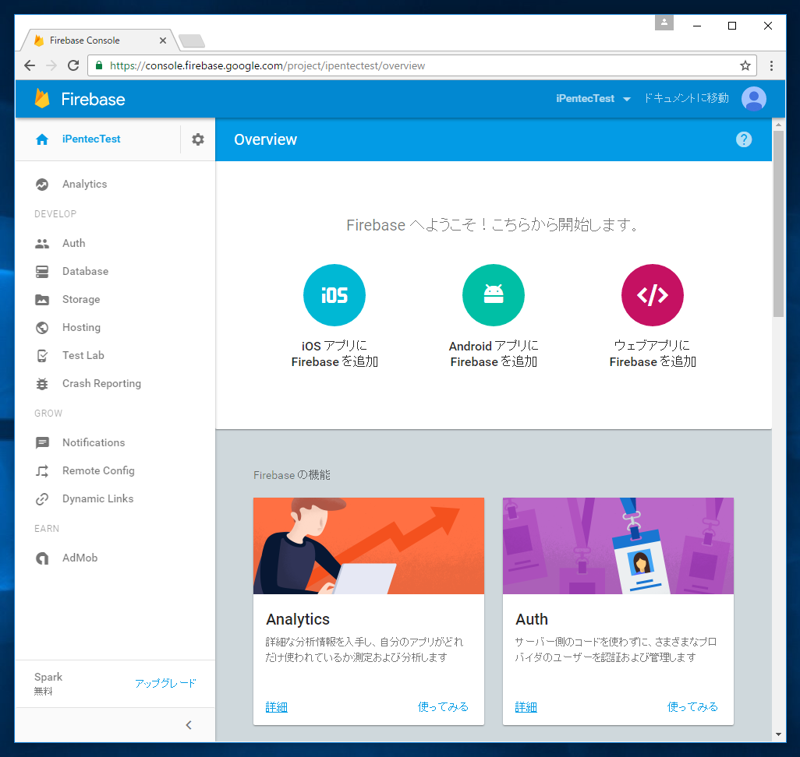Open the project settings gear icon

(198, 139)
